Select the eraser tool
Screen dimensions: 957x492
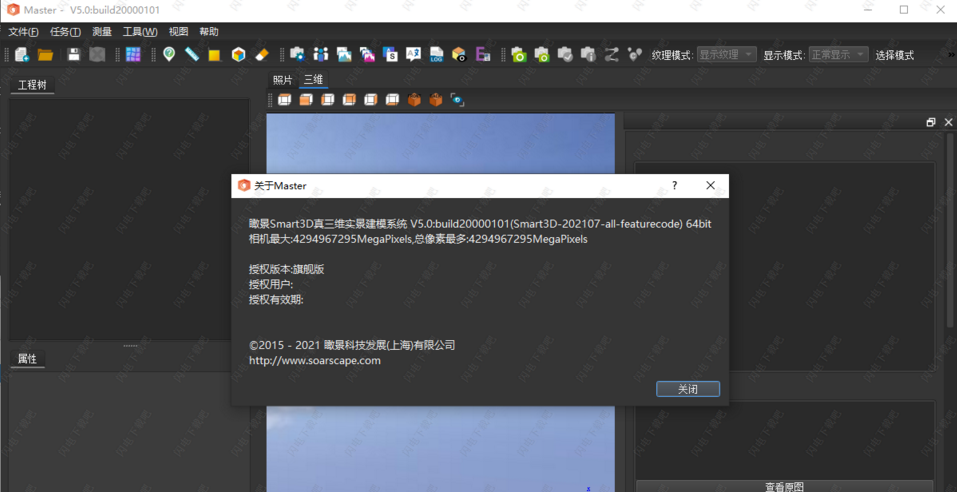pyautogui.click(x=261, y=55)
